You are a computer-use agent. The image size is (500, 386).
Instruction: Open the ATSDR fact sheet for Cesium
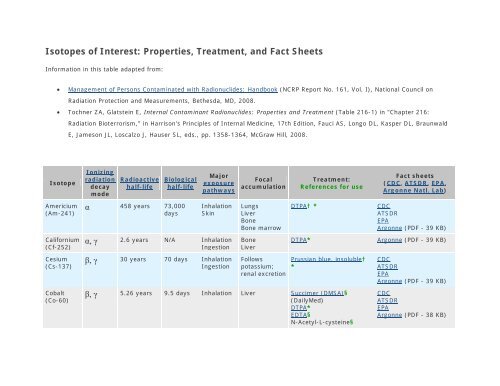387,266
